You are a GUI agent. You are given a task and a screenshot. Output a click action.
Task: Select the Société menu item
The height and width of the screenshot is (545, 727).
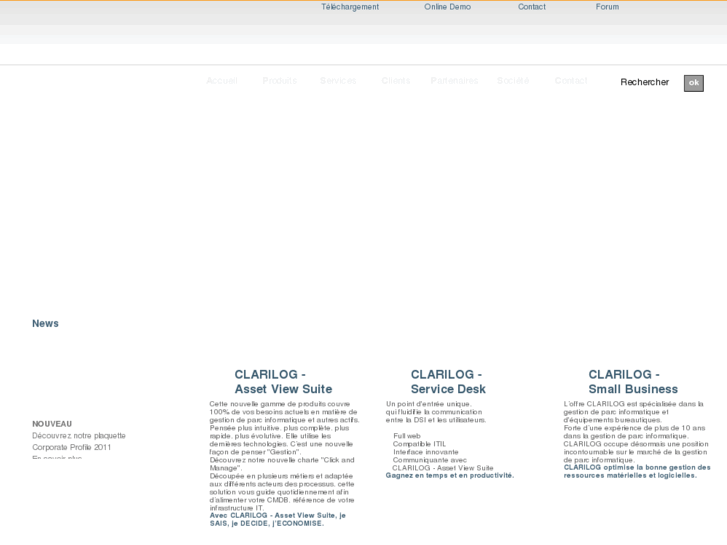click(x=513, y=81)
